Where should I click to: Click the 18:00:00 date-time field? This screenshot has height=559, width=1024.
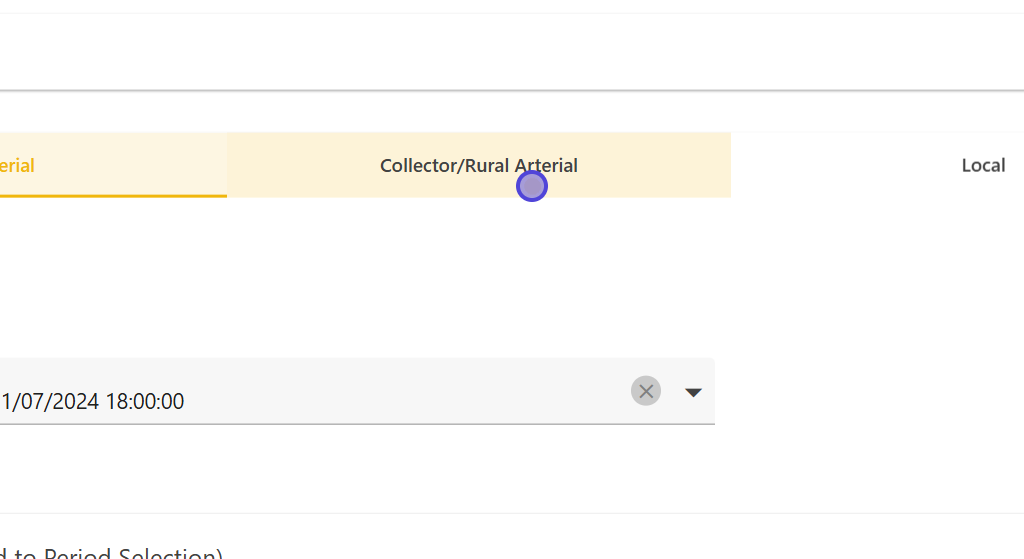click(x=300, y=400)
